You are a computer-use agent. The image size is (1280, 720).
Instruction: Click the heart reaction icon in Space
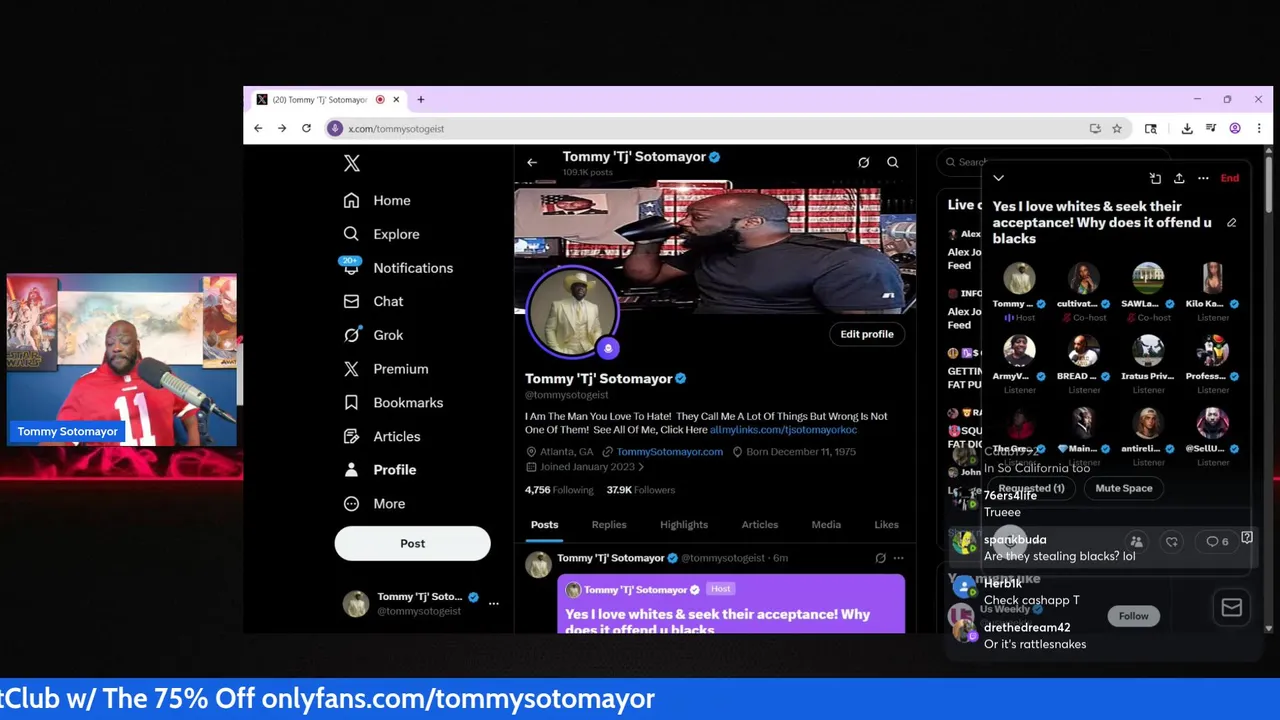click(1172, 542)
